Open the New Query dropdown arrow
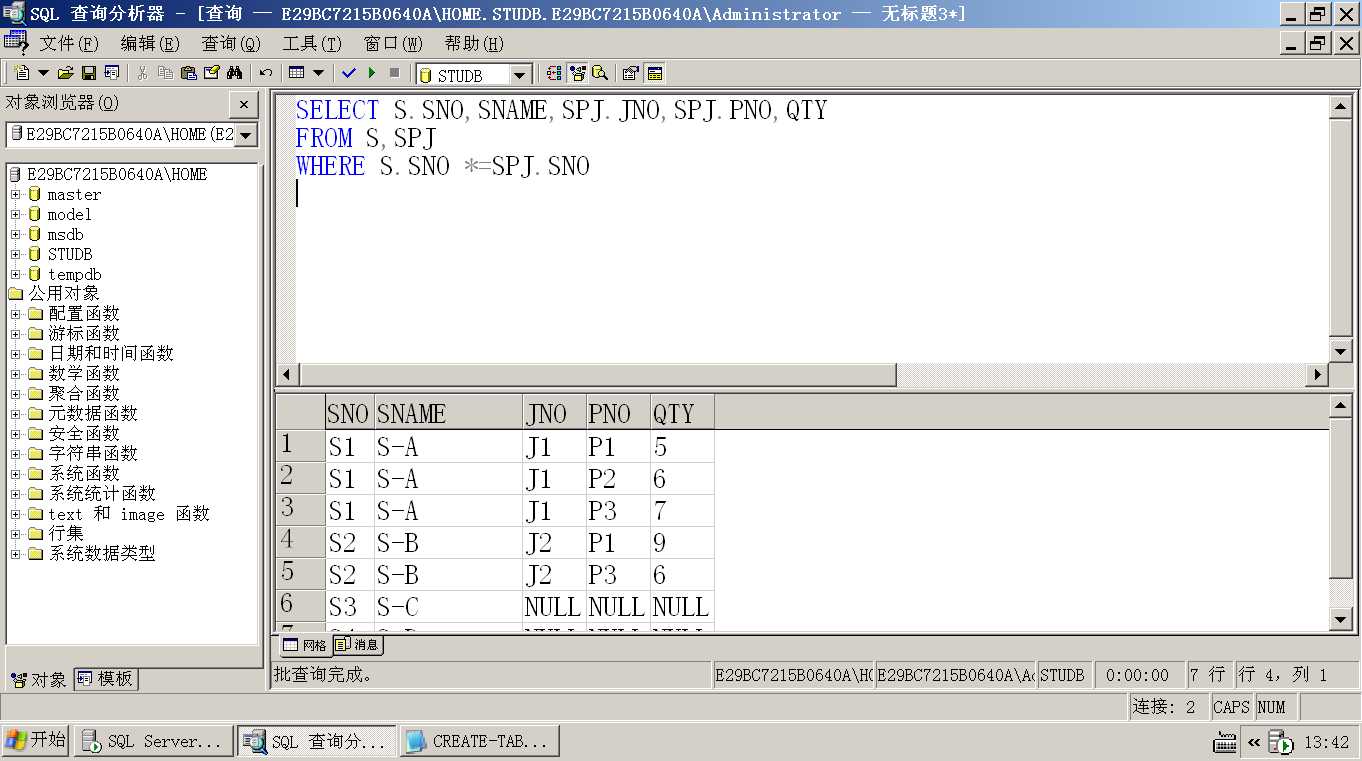 point(43,73)
